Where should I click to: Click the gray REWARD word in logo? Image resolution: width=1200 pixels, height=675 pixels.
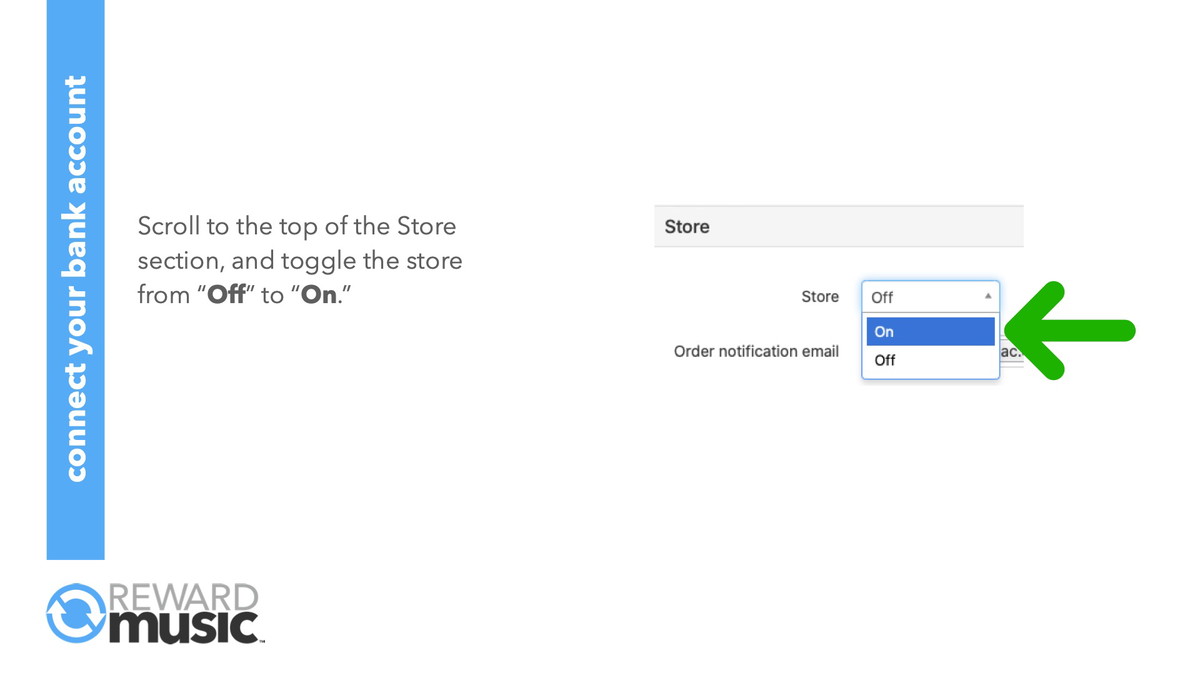(x=182, y=598)
